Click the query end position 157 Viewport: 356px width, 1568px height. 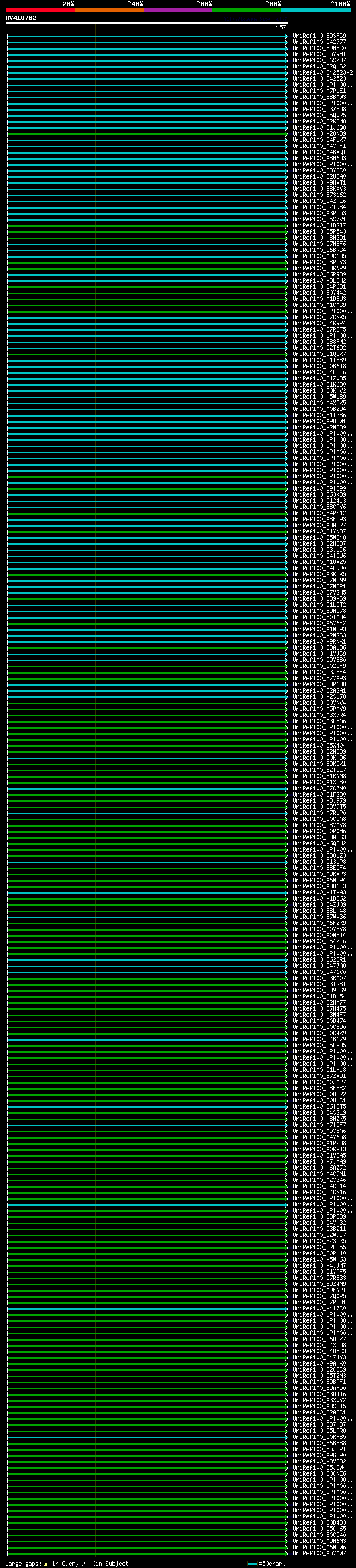[x=280, y=27]
